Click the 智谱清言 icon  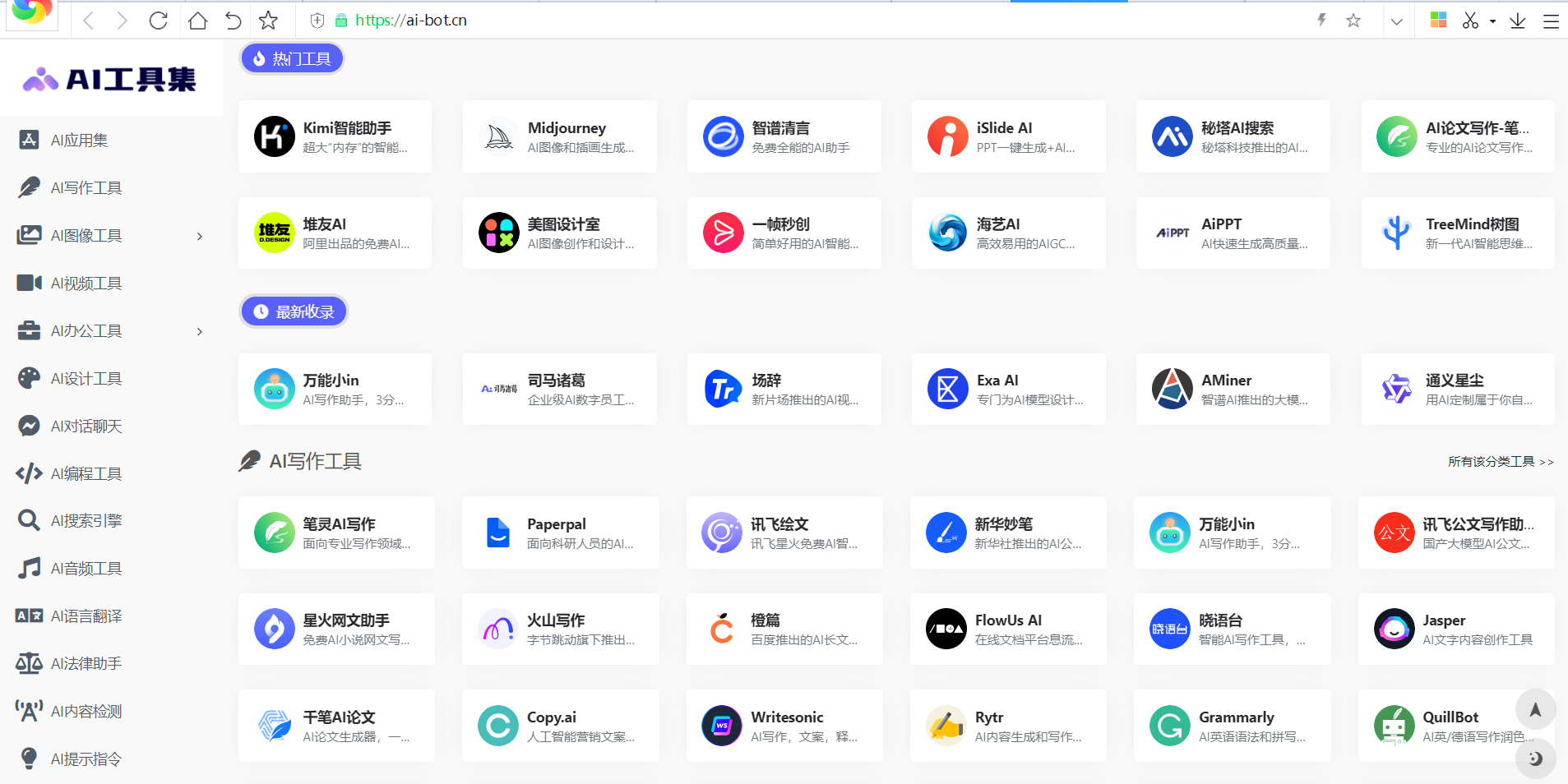[724, 136]
